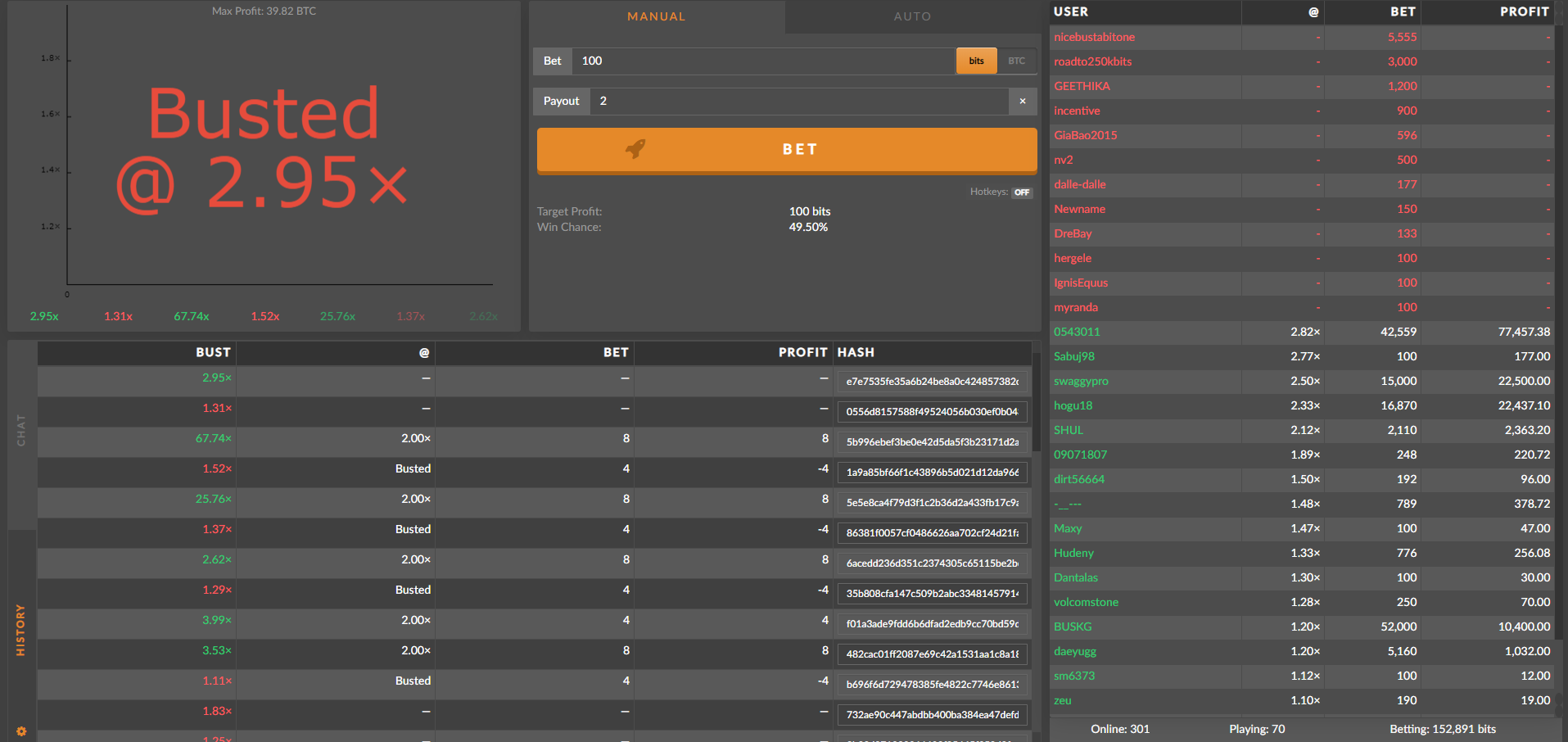The width and height of the screenshot is (1568, 742).
Task: Open the 3.99× bust in history table
Action: [217, 620]
